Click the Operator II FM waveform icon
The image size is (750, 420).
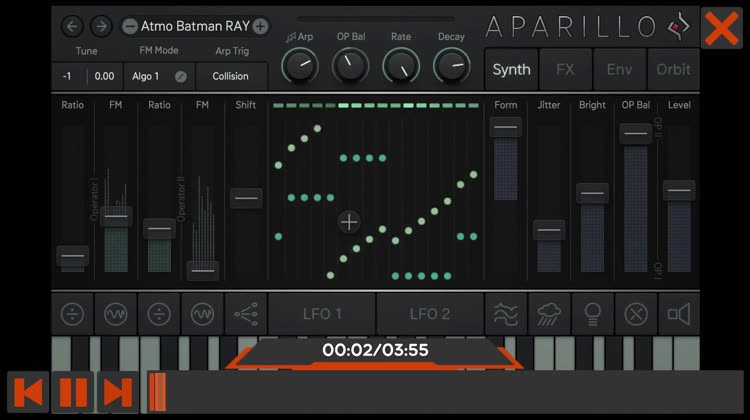click(x=203, y=314)
